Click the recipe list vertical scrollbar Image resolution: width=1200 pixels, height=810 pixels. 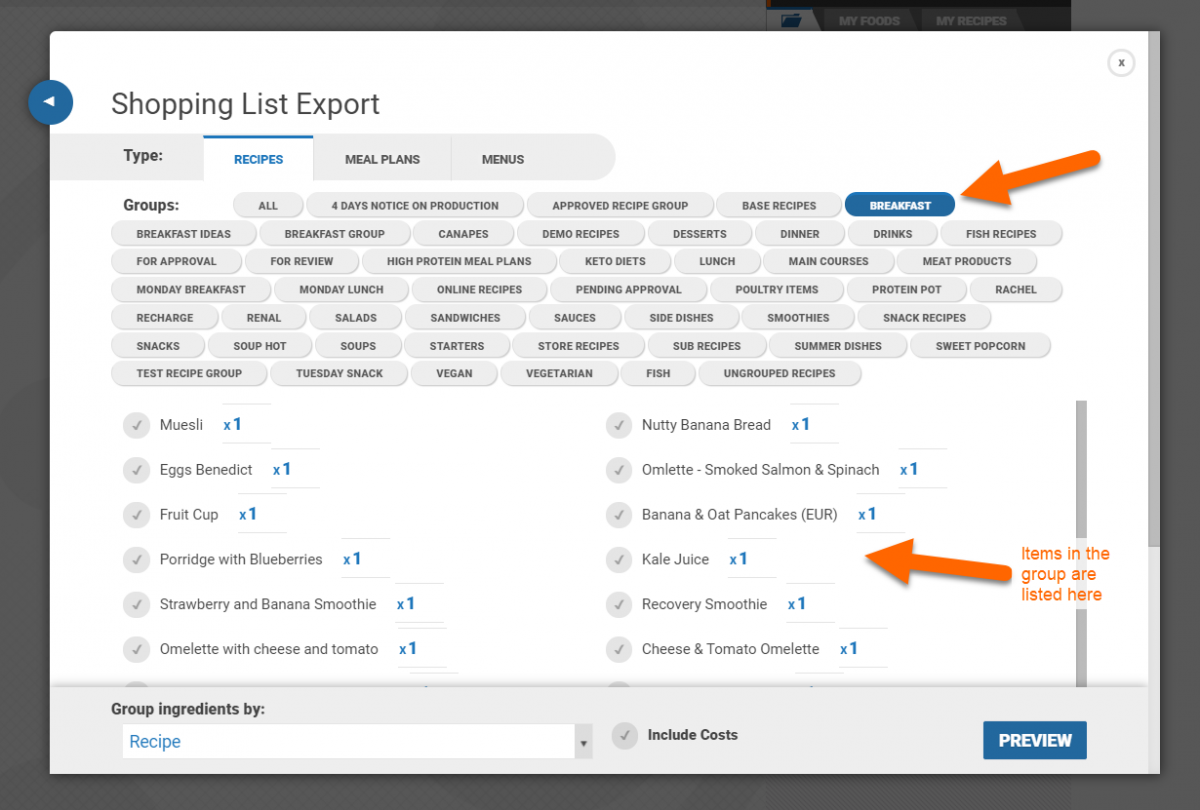point(1080,540)
